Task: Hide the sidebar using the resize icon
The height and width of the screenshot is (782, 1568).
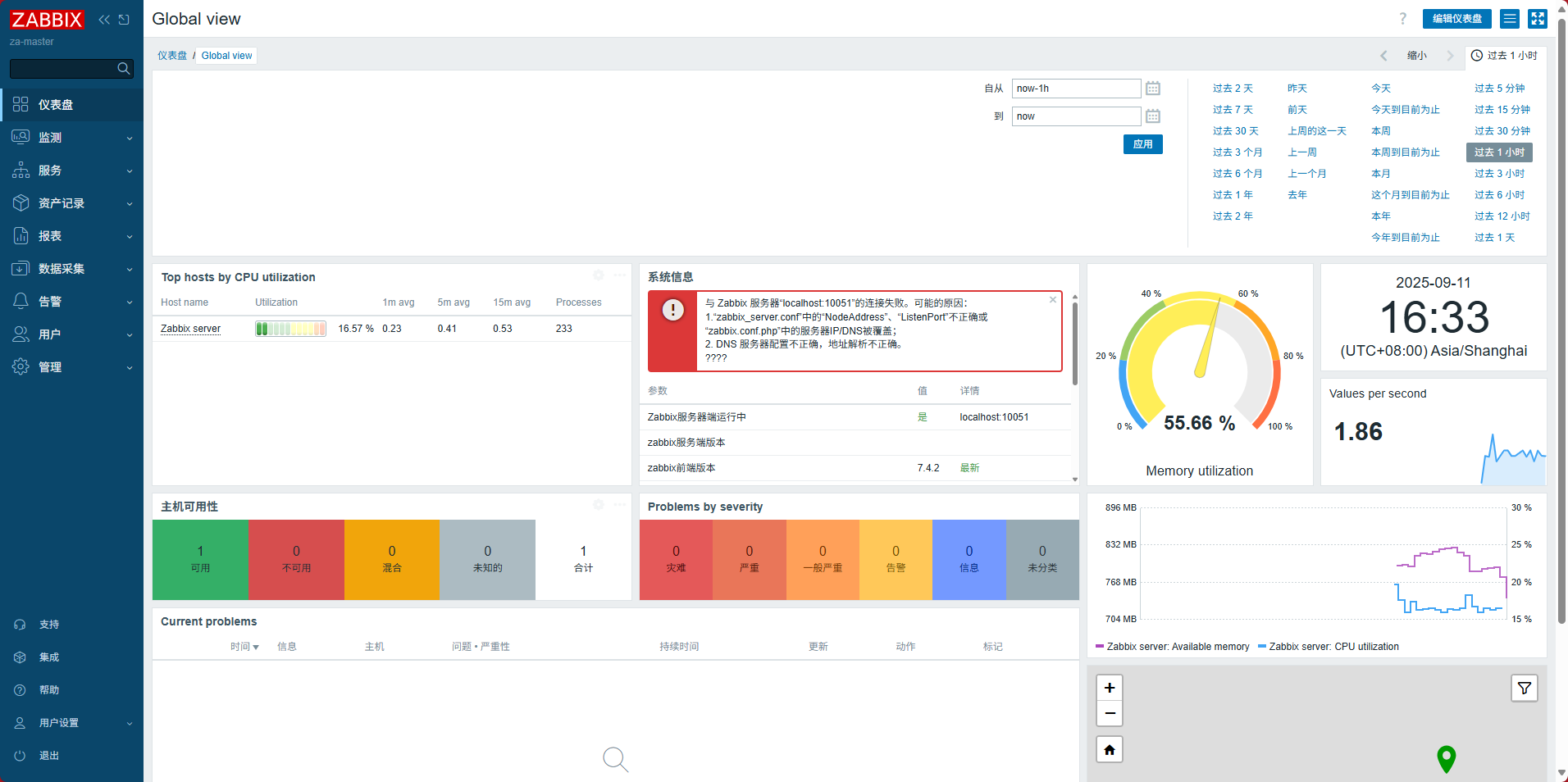Action: pos(124,20)
